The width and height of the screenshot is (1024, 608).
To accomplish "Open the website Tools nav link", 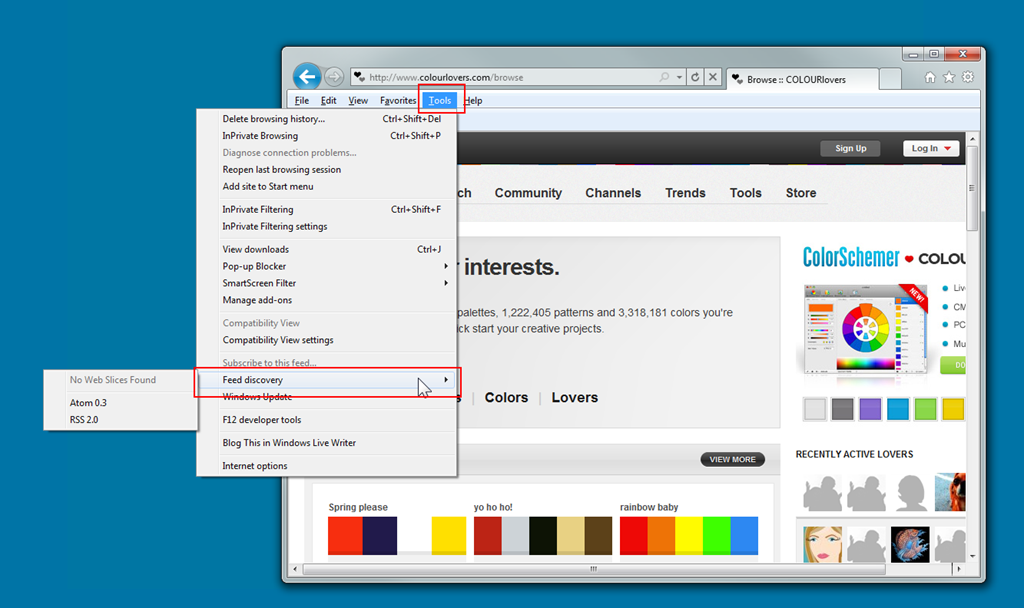I will coord(745,193).
